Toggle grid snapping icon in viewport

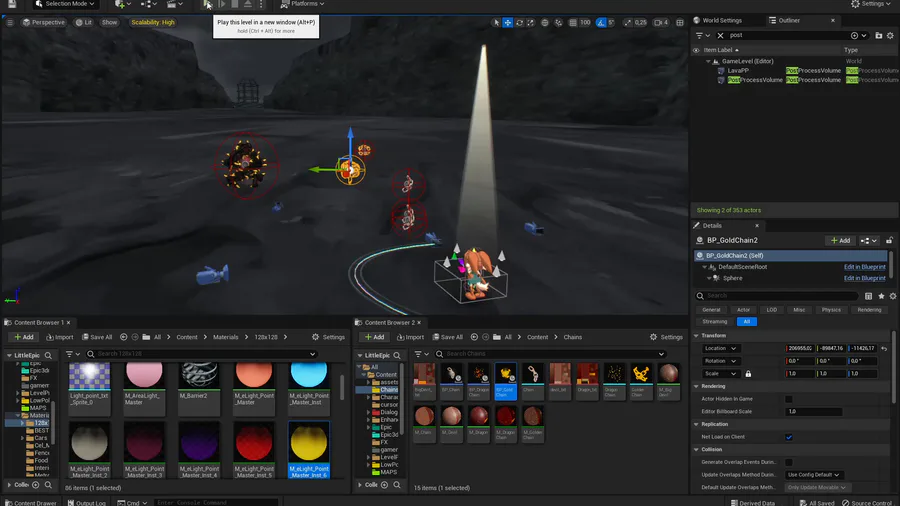573,22
